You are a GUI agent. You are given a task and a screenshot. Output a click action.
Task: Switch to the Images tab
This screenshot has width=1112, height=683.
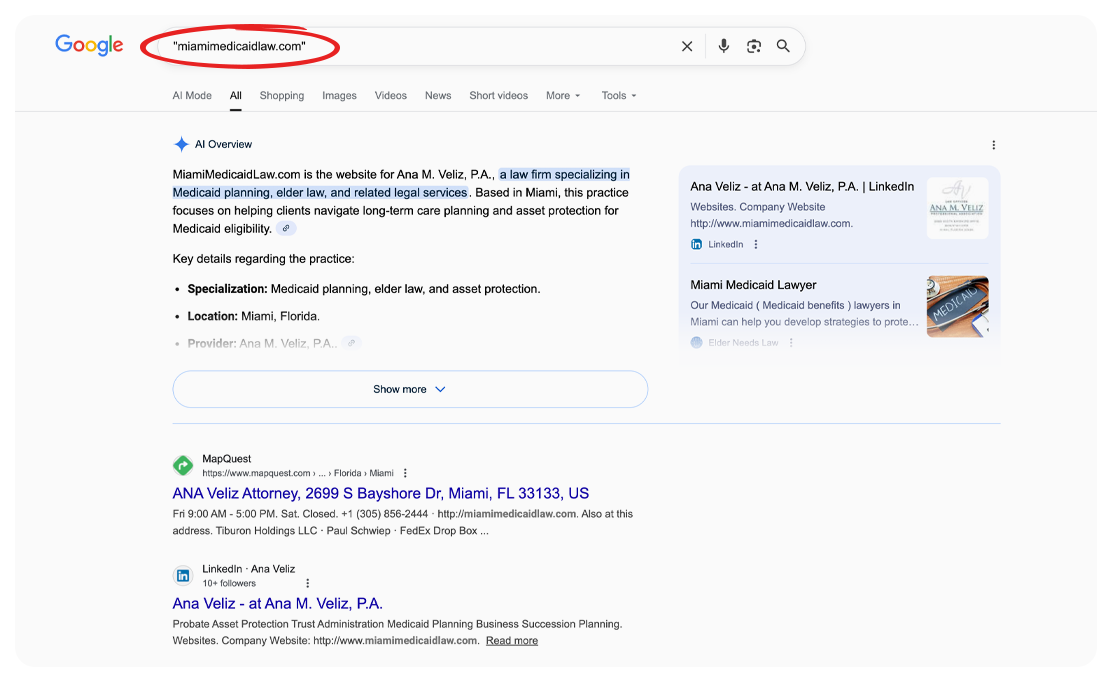(339, 96)
